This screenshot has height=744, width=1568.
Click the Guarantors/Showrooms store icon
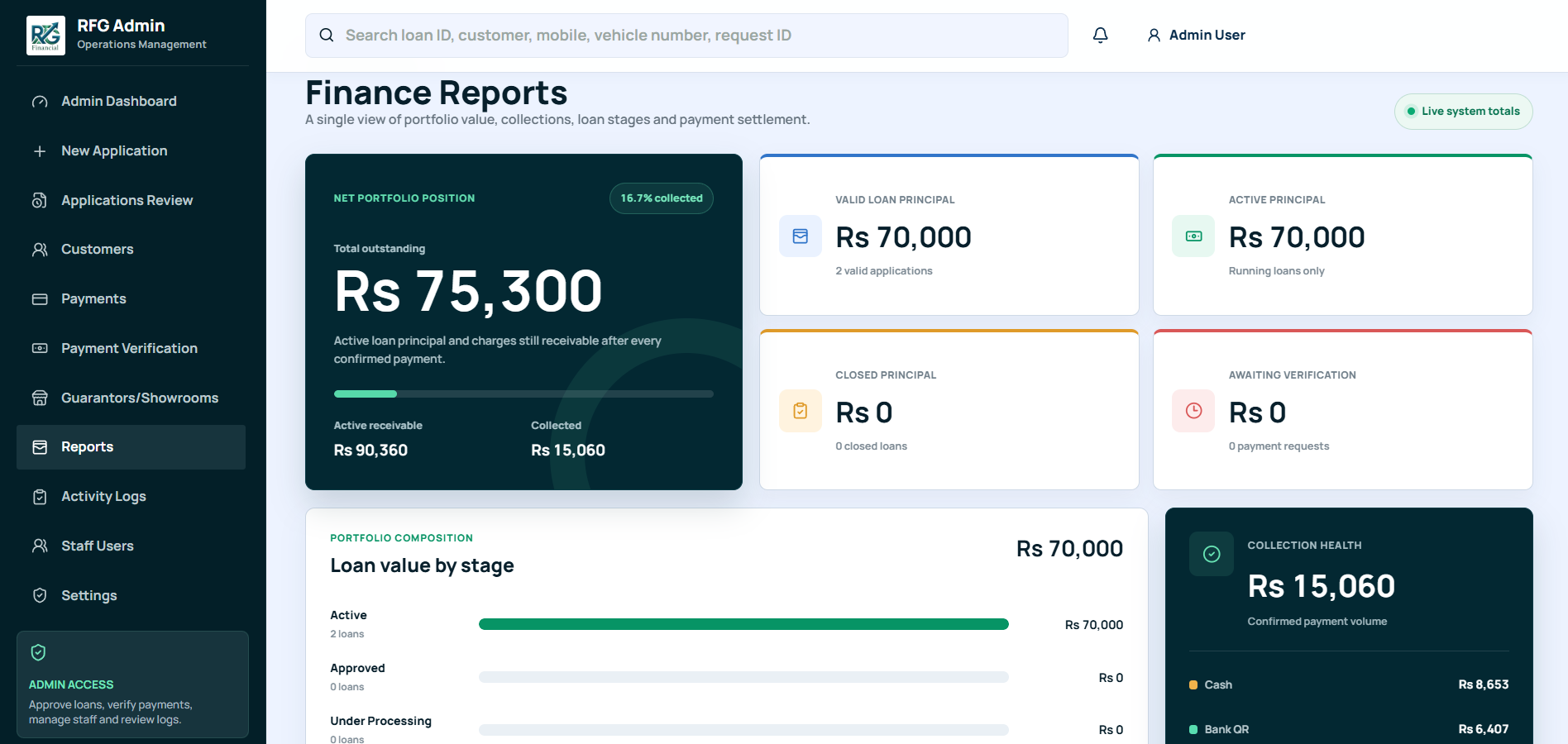(x=40, y=398)
